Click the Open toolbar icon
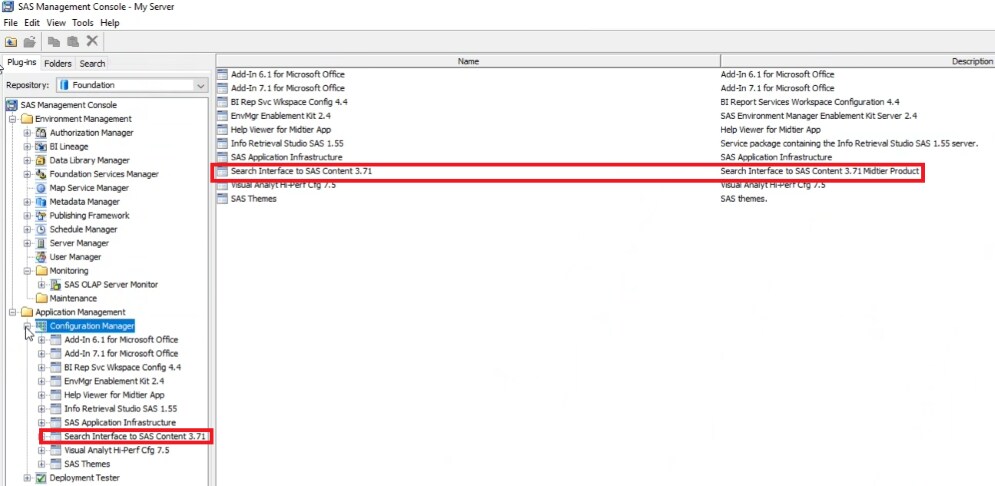This screenshot has height=486, width=995. pos(29,42)
